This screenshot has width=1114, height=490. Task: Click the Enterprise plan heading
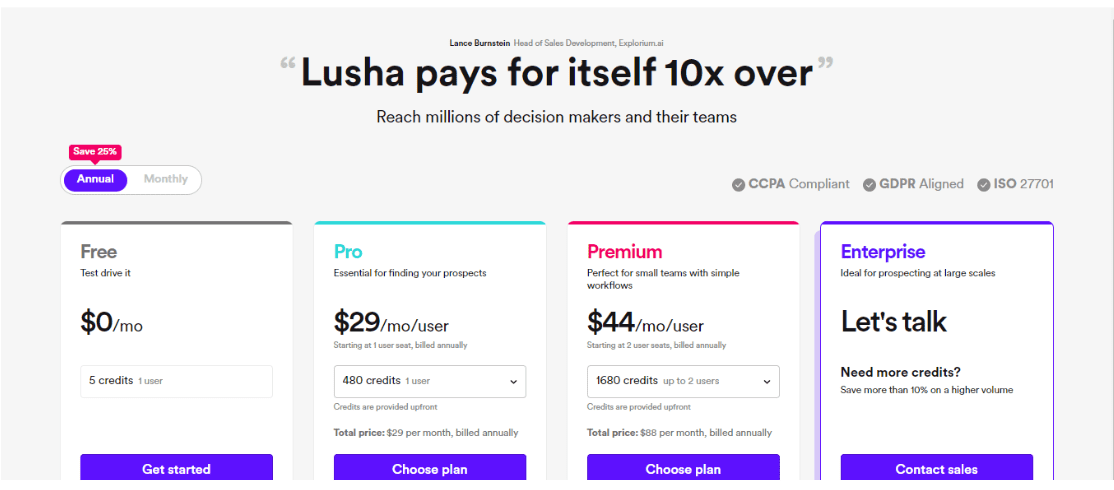(x=883, y=252)
